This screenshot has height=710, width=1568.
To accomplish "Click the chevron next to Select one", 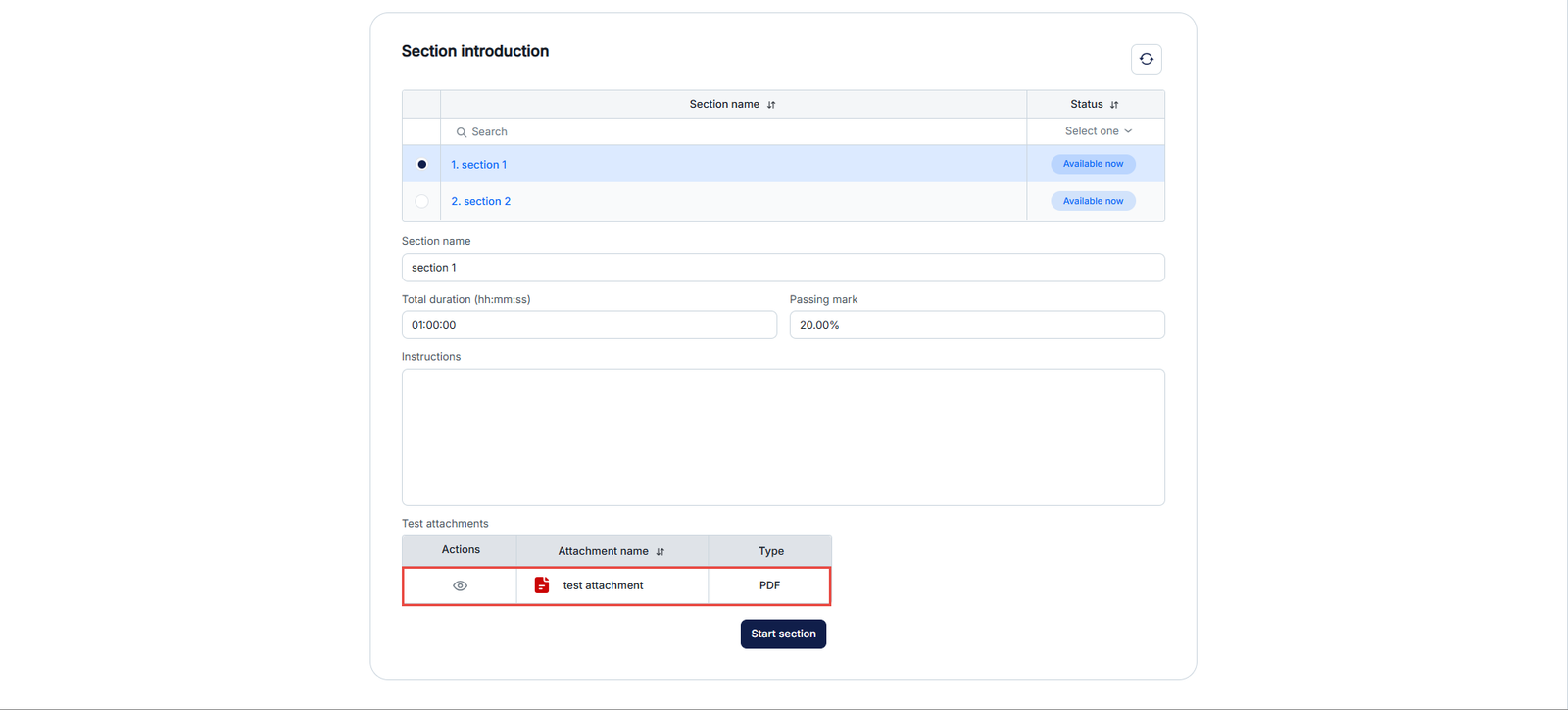I will coord(1128,131).
